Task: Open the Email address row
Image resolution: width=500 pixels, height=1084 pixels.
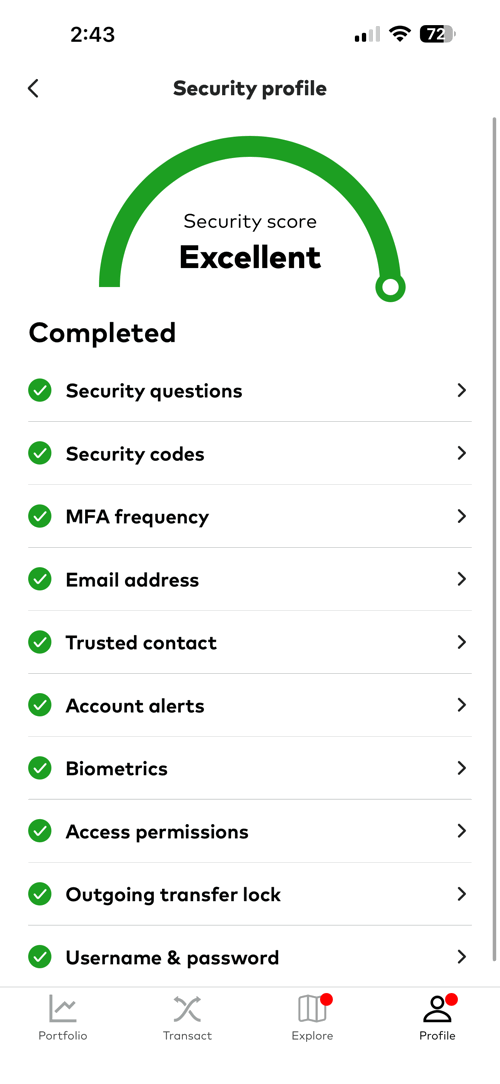Action: (x=250, y=579)
